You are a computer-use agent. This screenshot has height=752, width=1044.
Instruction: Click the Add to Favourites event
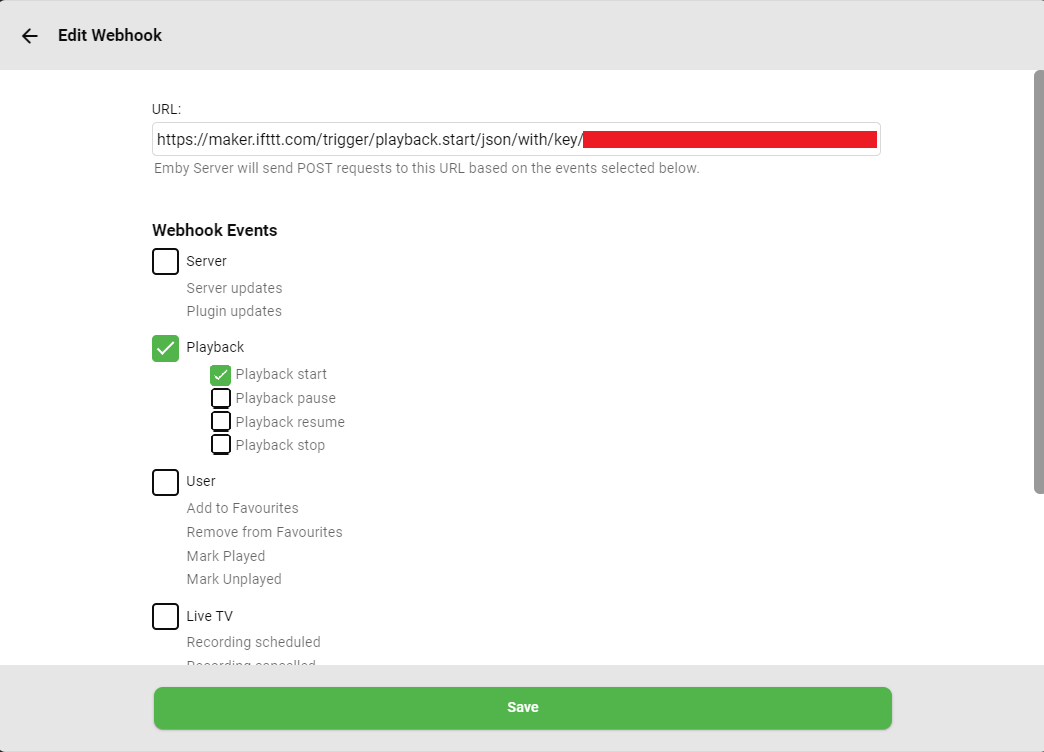tap(242, 508)
